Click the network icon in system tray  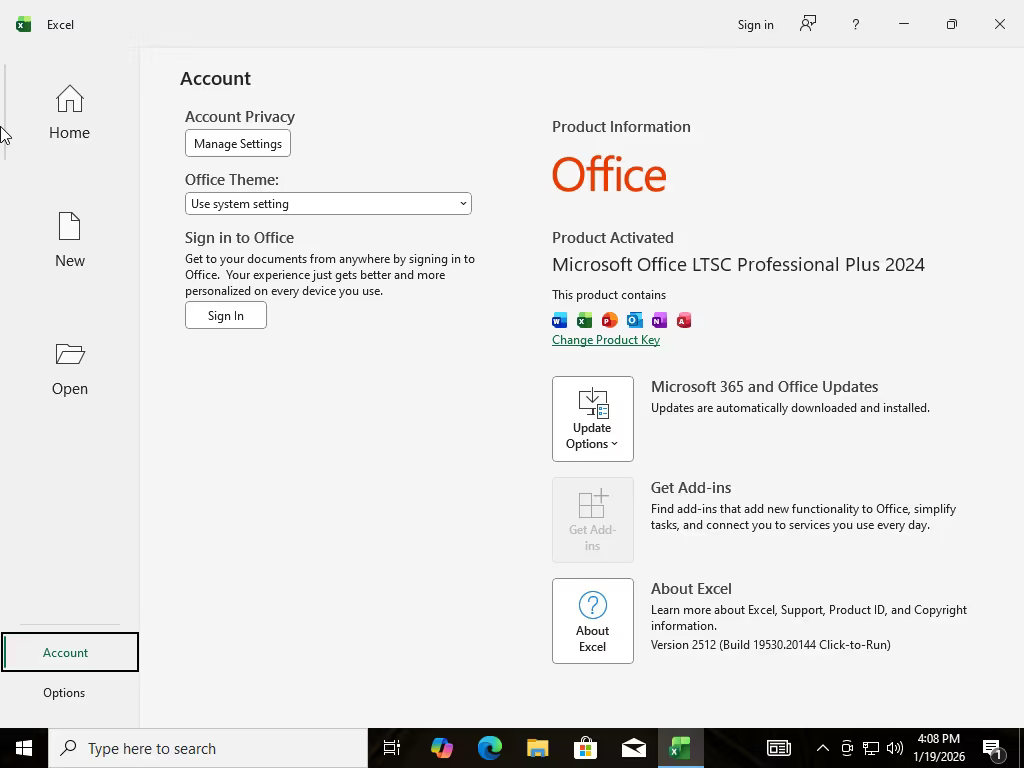[871, 748]
